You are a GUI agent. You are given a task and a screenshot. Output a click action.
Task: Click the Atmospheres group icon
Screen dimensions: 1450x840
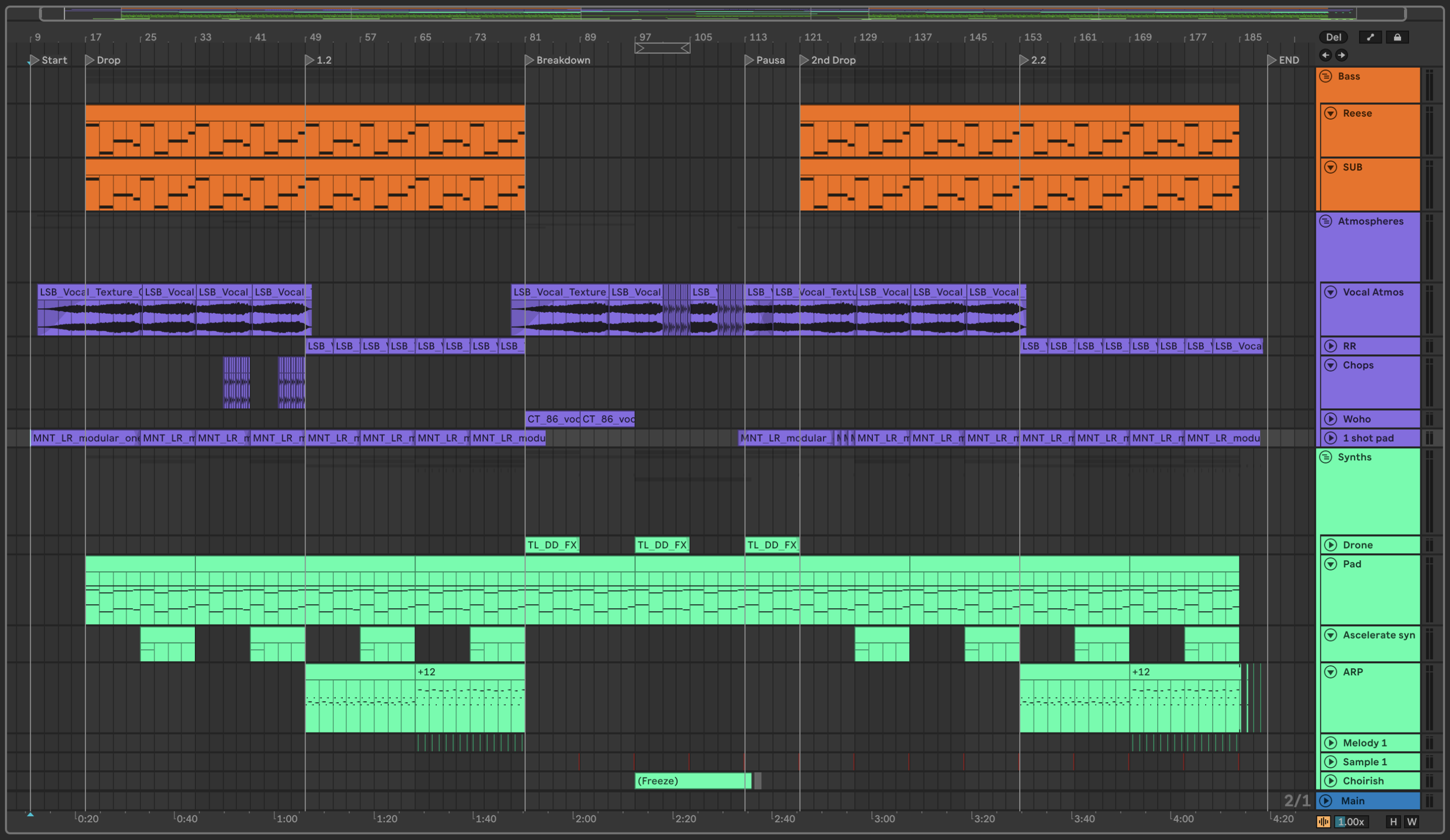click(1326, 222)
